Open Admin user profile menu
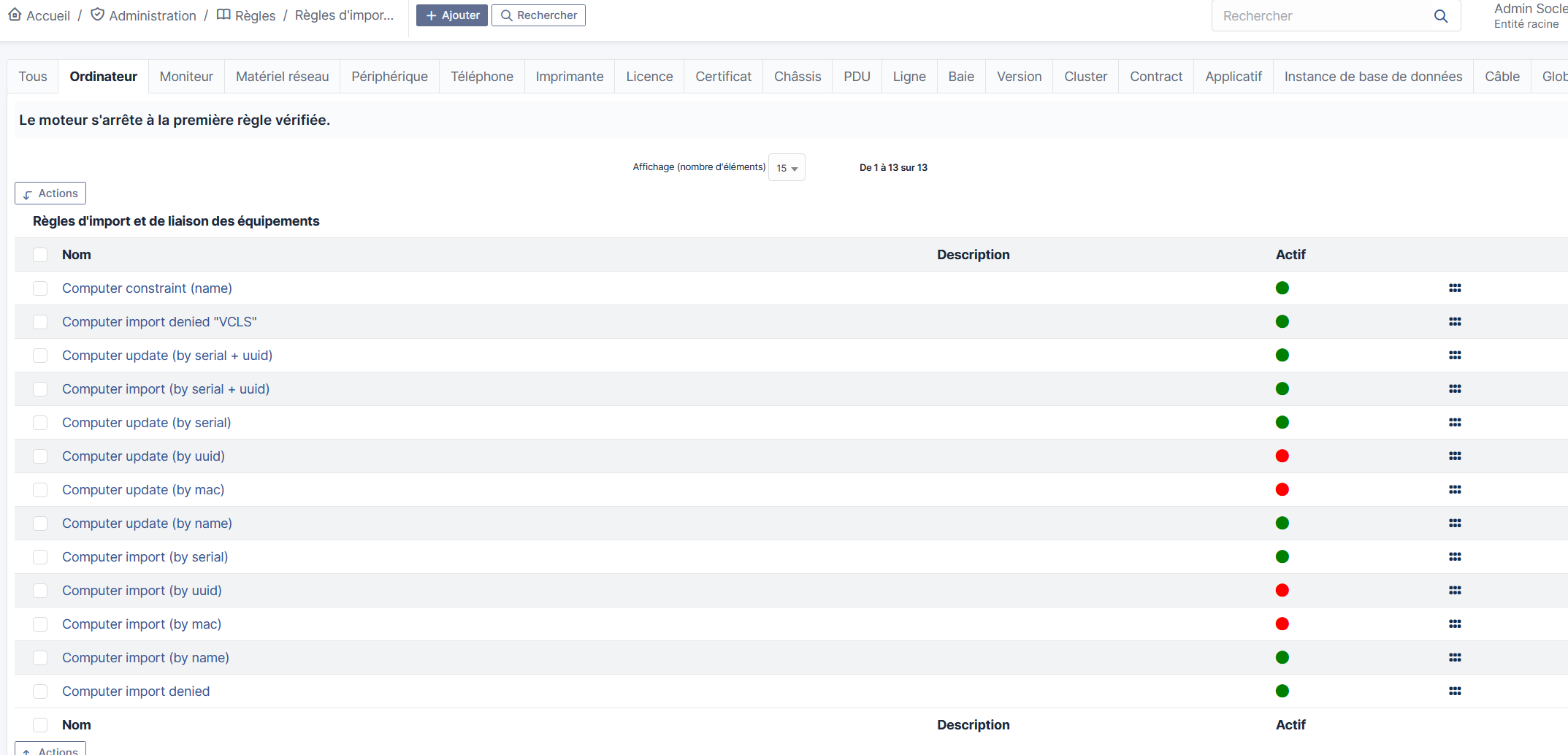The height and width of the screenshot is (755, 1568). coord(1529,15)
